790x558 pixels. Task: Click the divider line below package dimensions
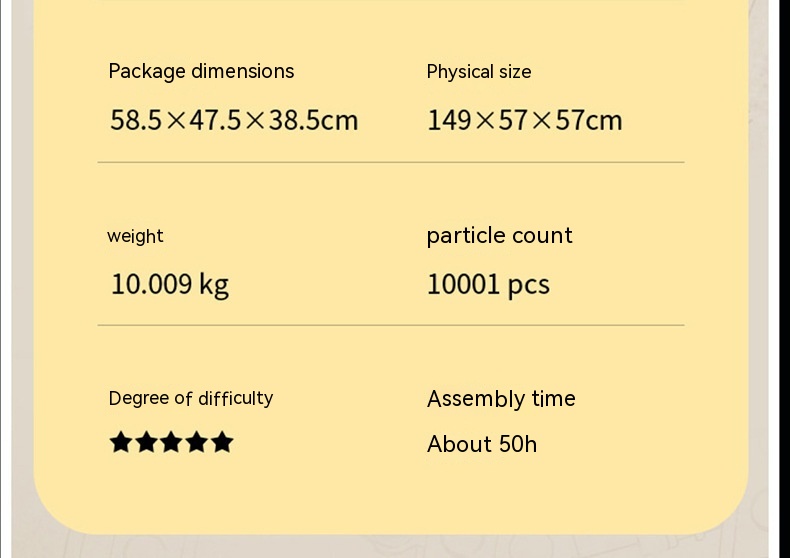[390, 162]
